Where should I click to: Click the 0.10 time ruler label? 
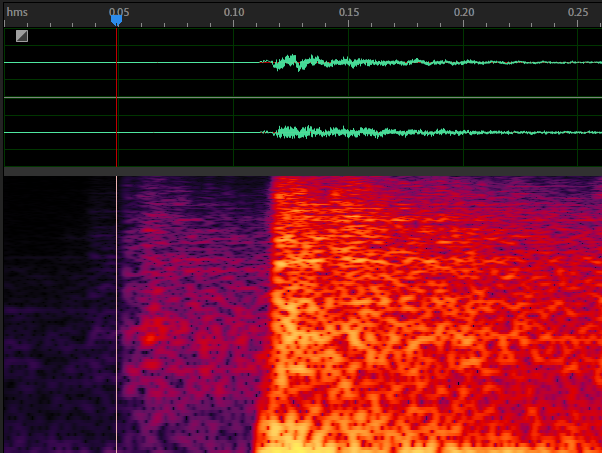coord(234,12)
